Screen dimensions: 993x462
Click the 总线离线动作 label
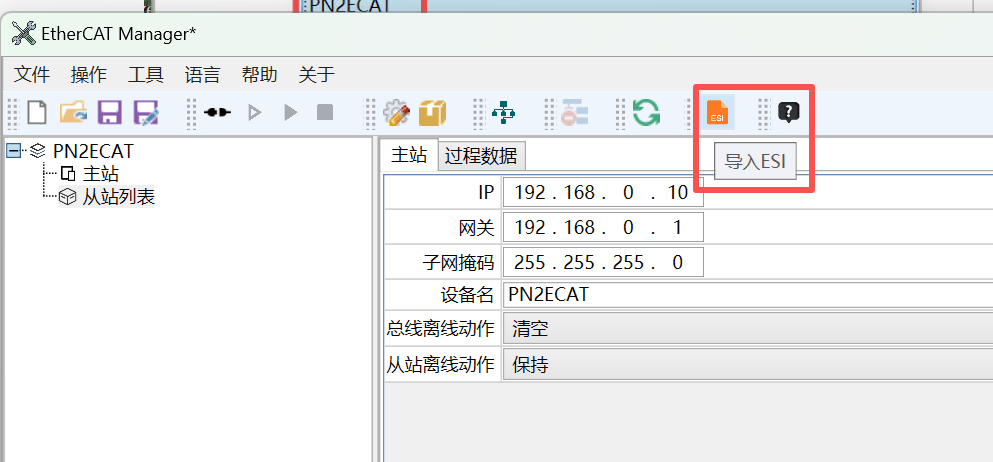click(440, 328)
